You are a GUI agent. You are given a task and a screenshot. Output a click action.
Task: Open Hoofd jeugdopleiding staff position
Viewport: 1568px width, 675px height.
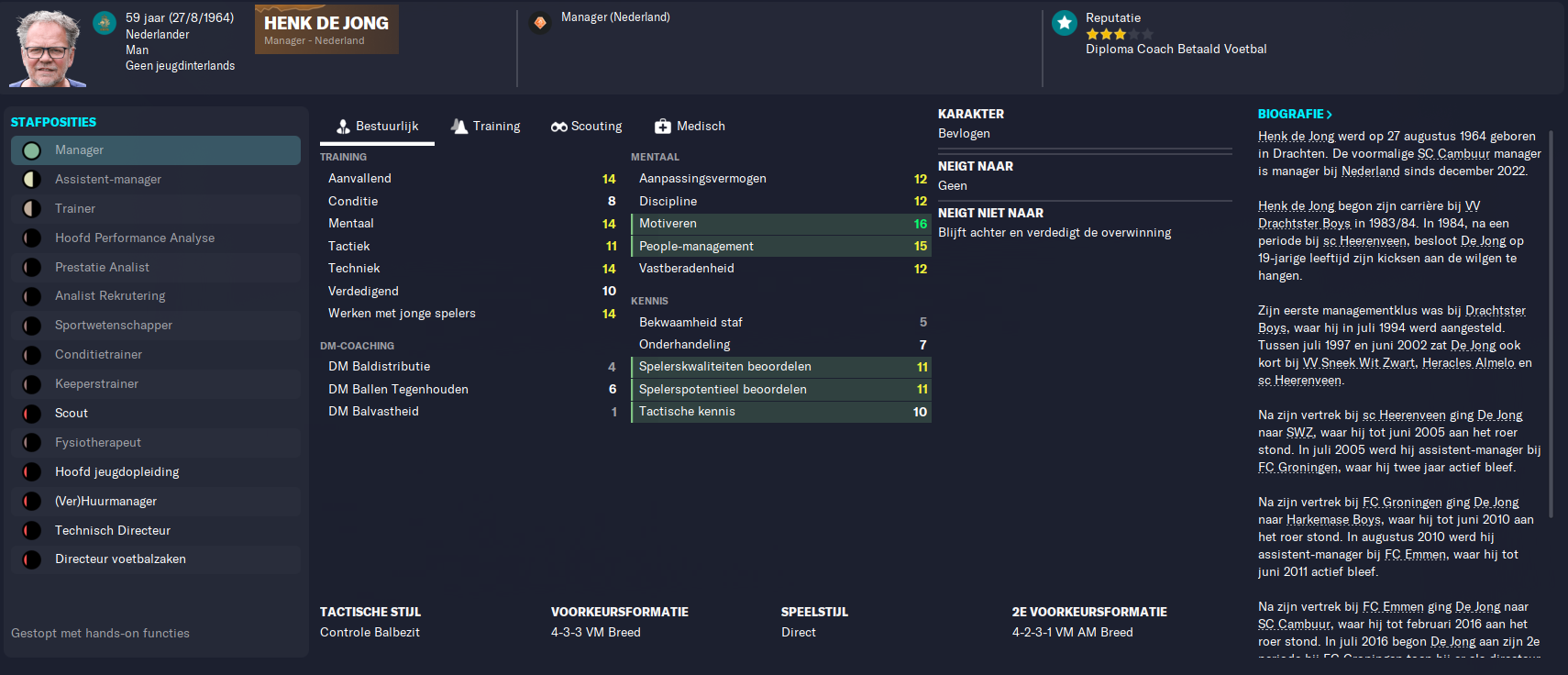pyautogui.click(x=156, y=472)
